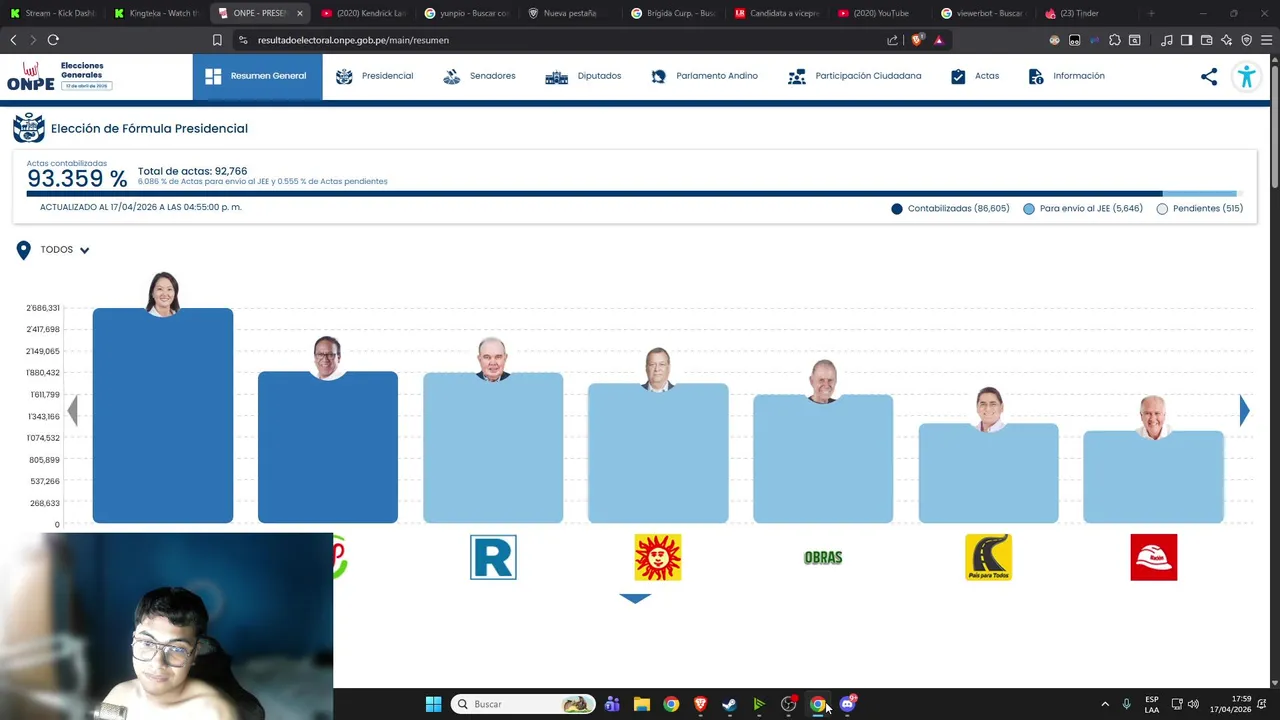
Task: Click the OBRAS party logo
Action: coord(823,557)
